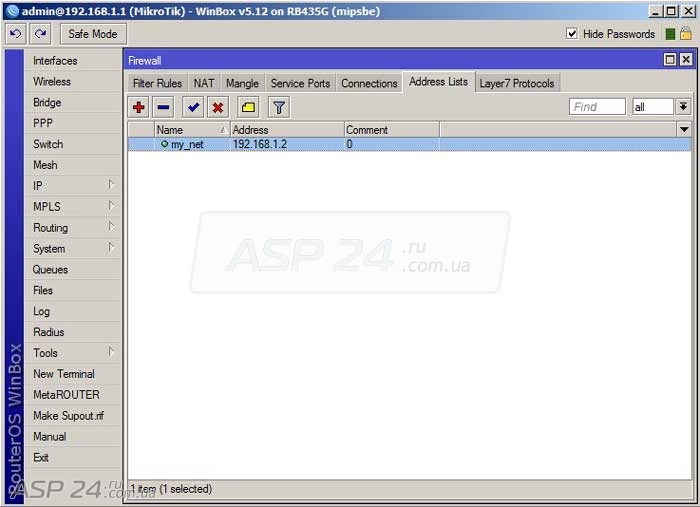Click the red X Disable icon
Viewport: 700px width, 507px height.
coord(218,107)
